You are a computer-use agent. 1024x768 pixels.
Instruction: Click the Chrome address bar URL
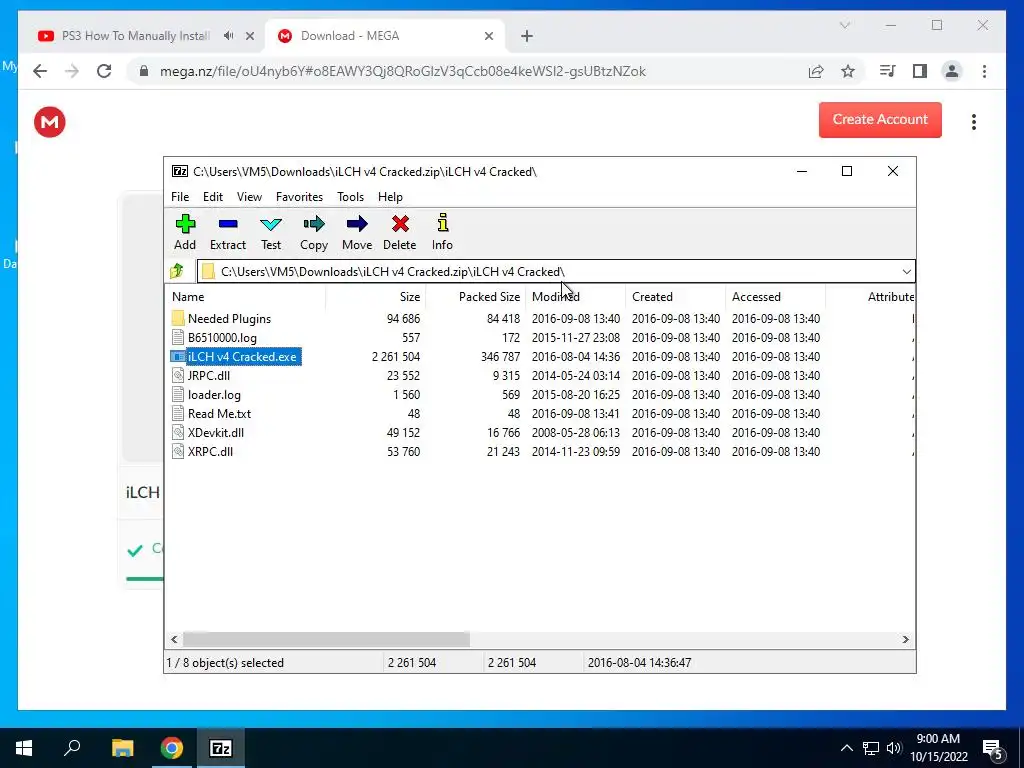pos(402,71)
